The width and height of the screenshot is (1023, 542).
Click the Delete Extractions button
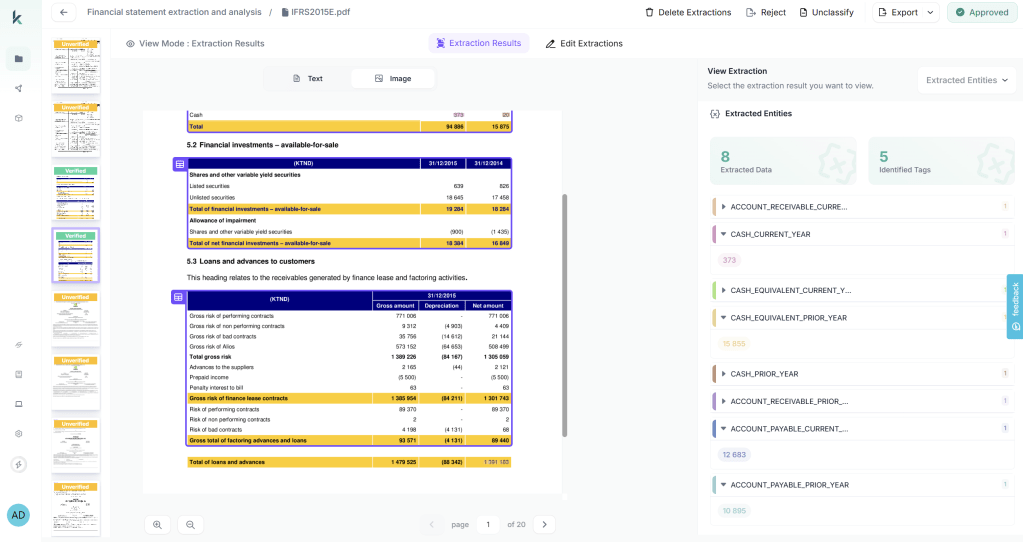pyautogui.click(x=688, y=12)
